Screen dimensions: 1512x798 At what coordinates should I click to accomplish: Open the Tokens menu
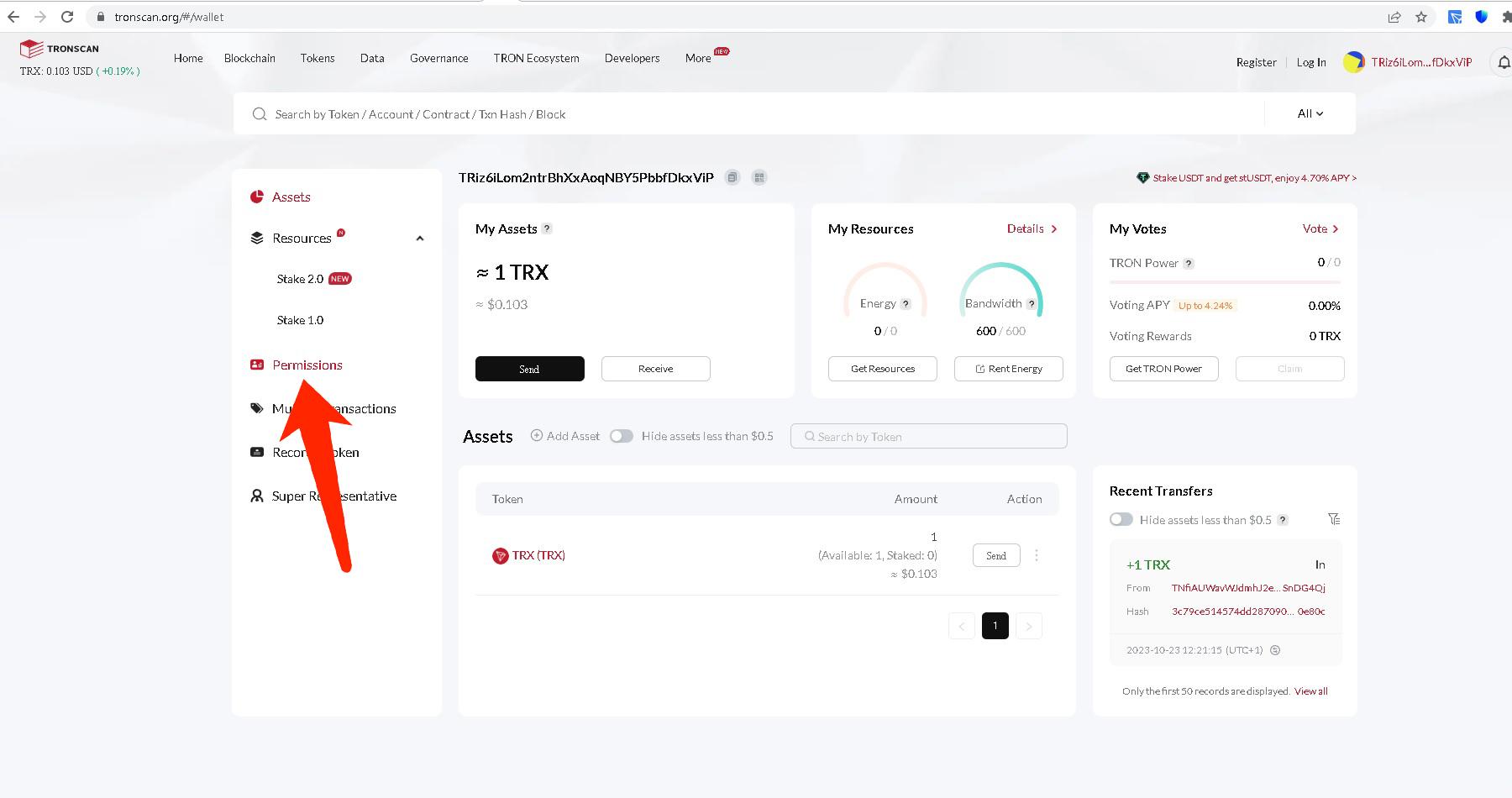click(x=318, y=58)
